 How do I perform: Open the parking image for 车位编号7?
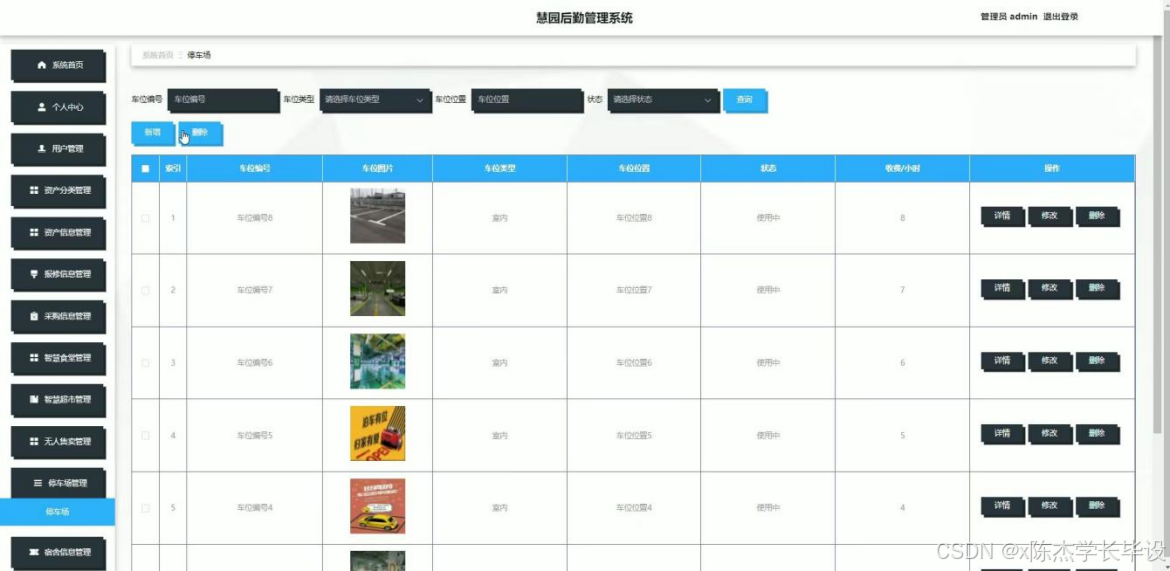378,288
